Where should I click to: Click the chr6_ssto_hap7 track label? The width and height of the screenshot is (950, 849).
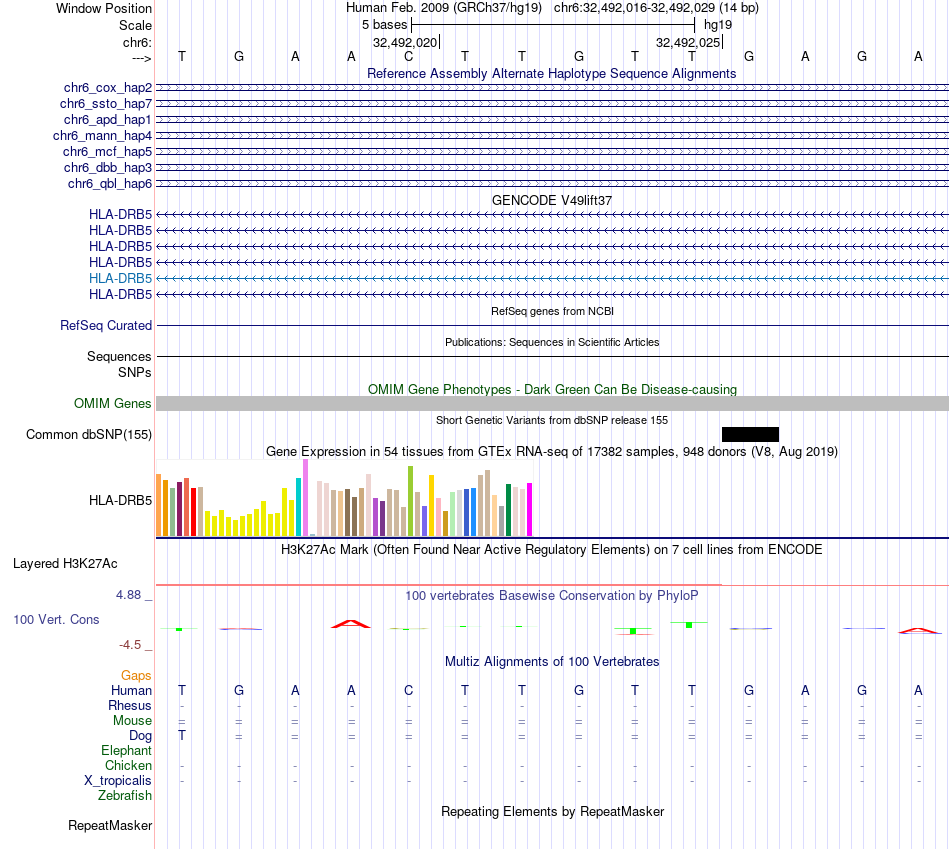coord(106,104)
